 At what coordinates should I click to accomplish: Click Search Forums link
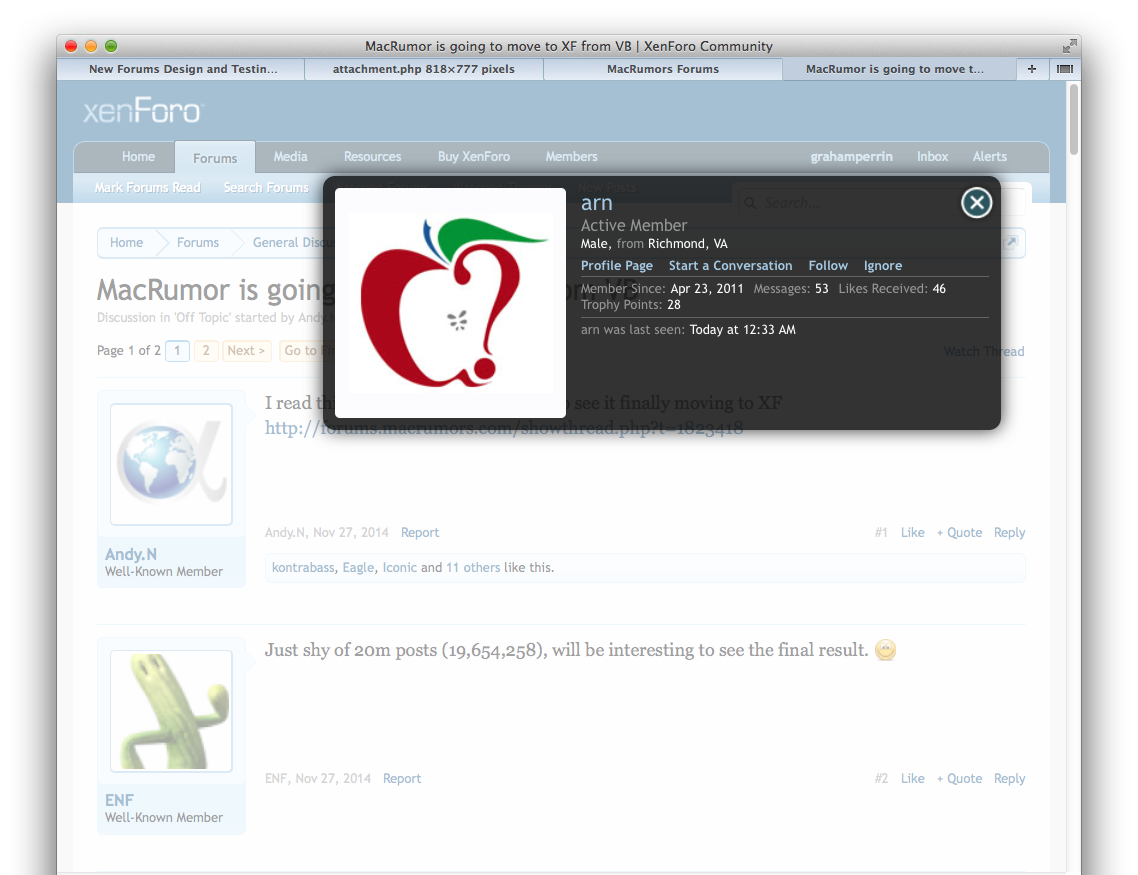click(x=266, y=188)
